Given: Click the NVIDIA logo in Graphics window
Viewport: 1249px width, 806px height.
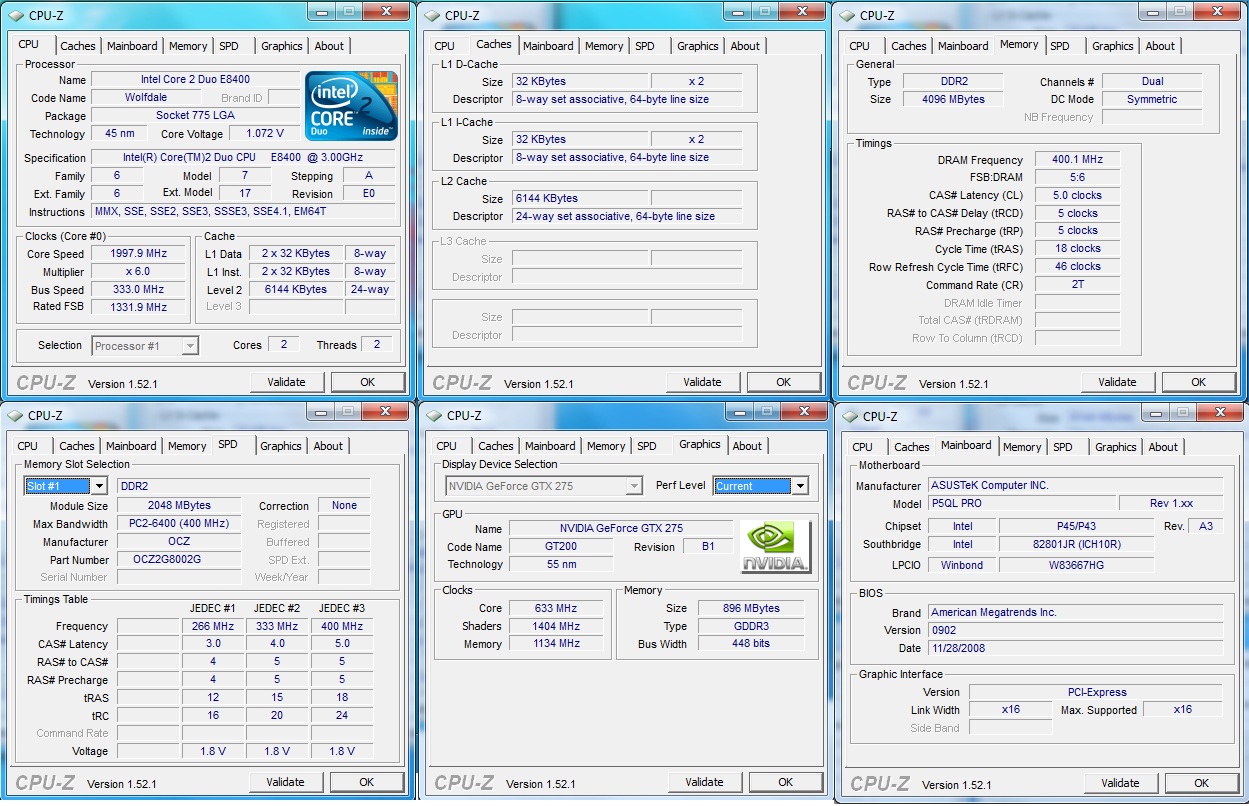Looking at the screenshot, I should [x=776, y=548].
